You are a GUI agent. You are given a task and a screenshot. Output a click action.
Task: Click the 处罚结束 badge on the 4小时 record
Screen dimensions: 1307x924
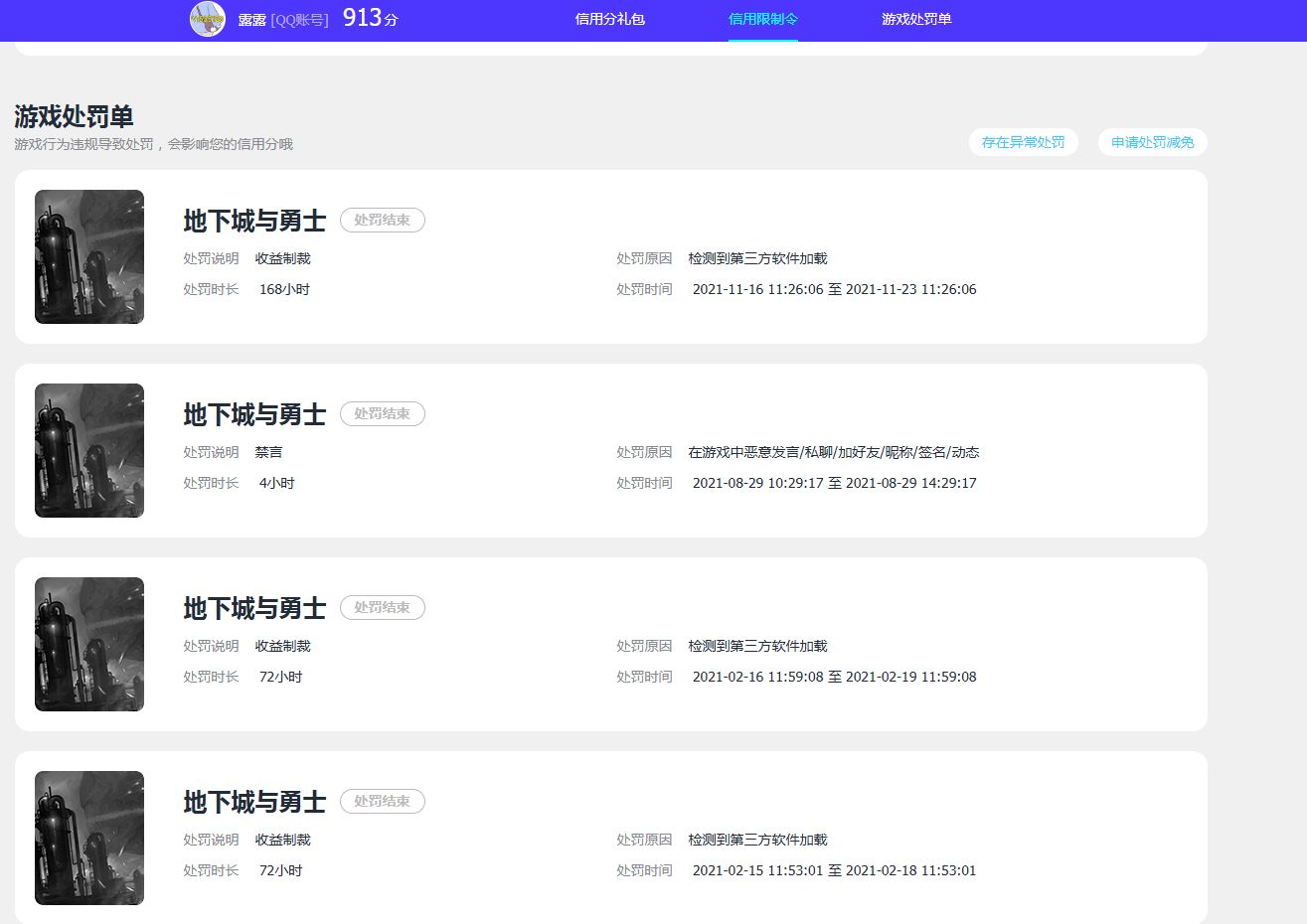[x=382, y=414]
